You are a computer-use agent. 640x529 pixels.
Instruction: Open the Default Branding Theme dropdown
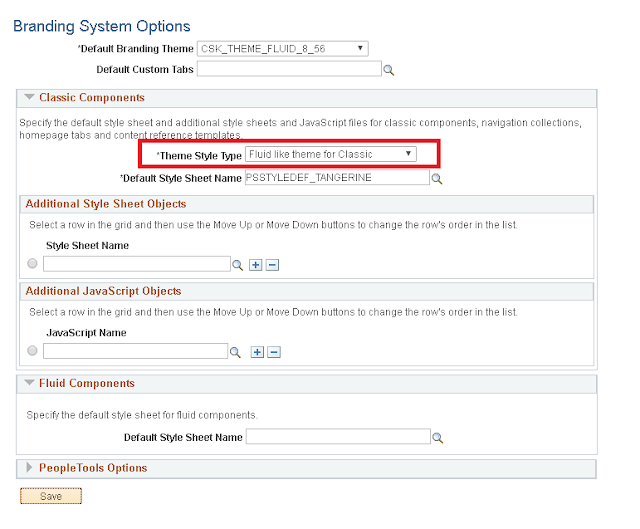282,49
